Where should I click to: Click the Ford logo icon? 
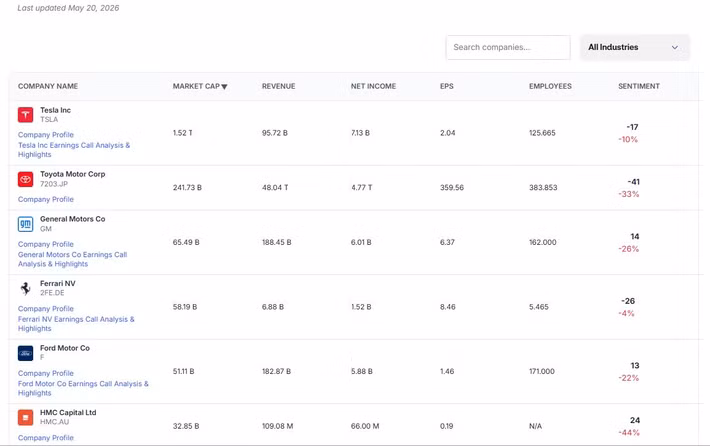point(25,353)
